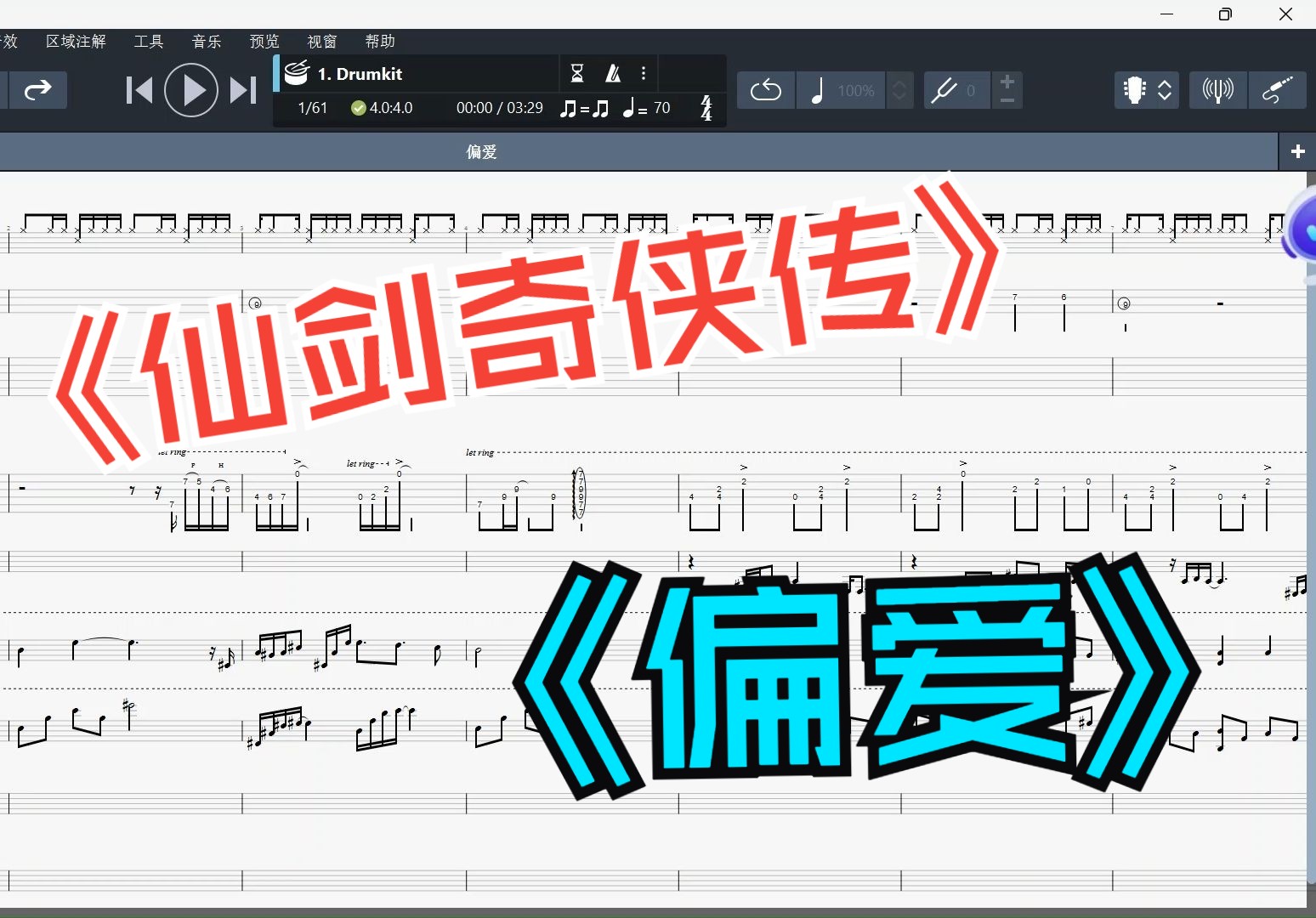The image size is (1316, 918).
Task: Select the 偏爱 document tab
Action: point(481,152)
